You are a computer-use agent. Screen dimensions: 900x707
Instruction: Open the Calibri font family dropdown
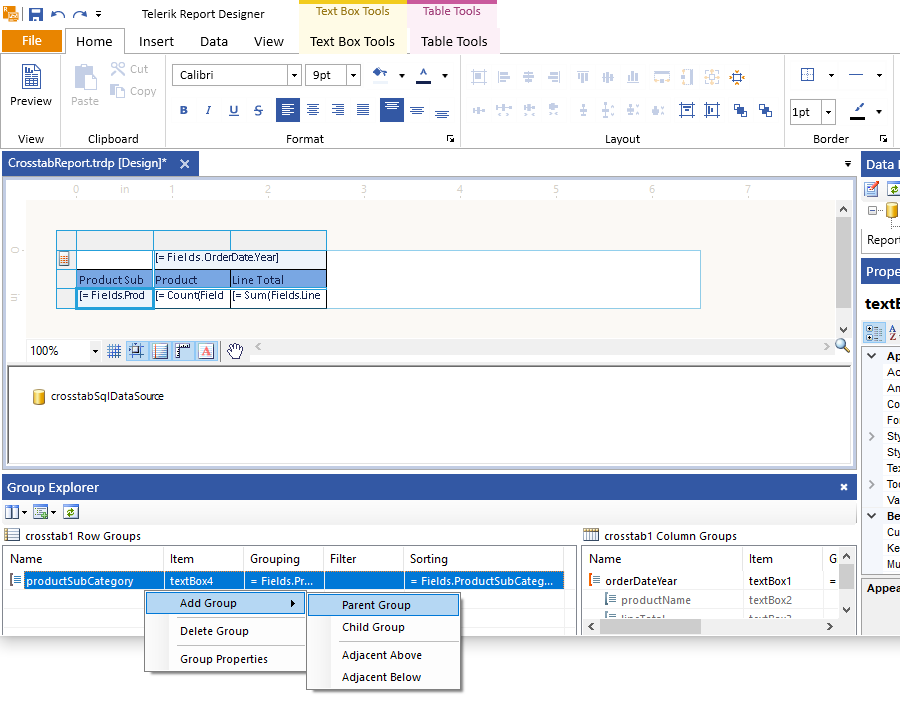pos(293,75)
